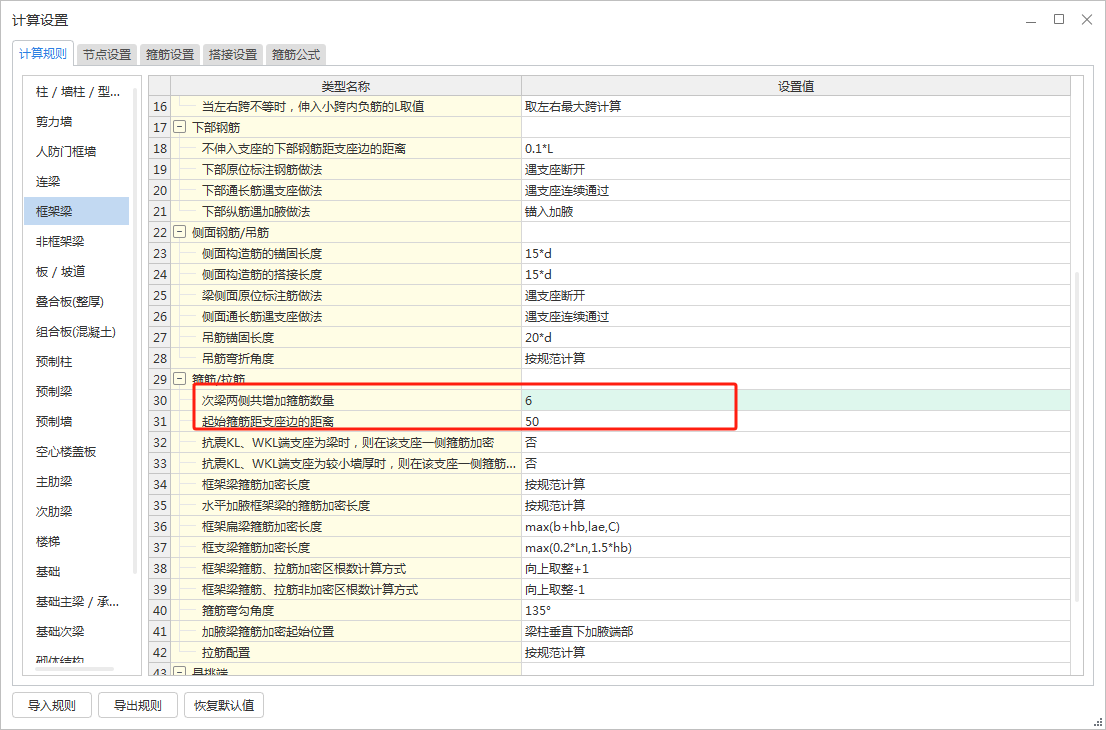Collapse the 侧面钢筋/吊筋 group
This screenshot has height=730, width=1106.
coord(179,232)
